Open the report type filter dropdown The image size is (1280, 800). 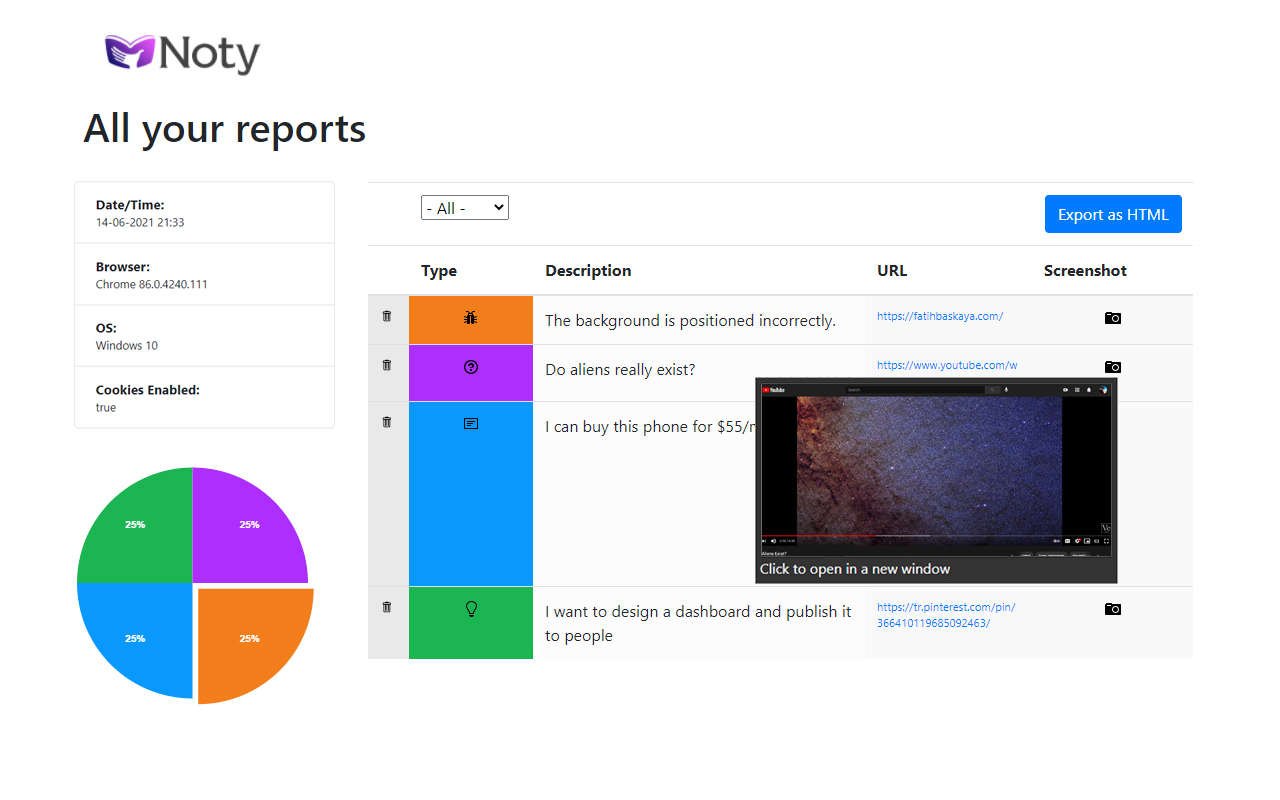pyautogui.click(x=464, y=208)
